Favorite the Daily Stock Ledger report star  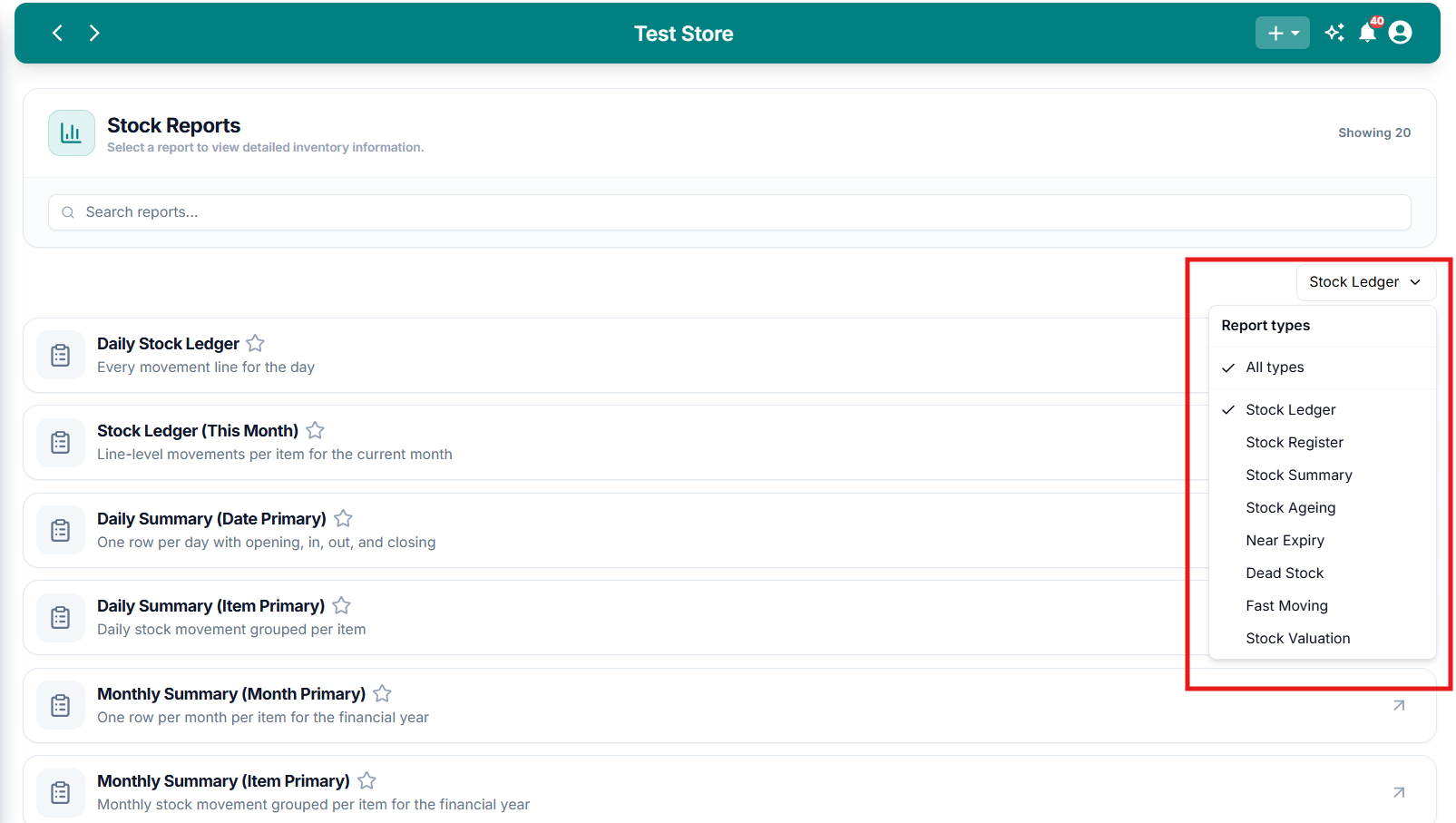coord(256,344)
